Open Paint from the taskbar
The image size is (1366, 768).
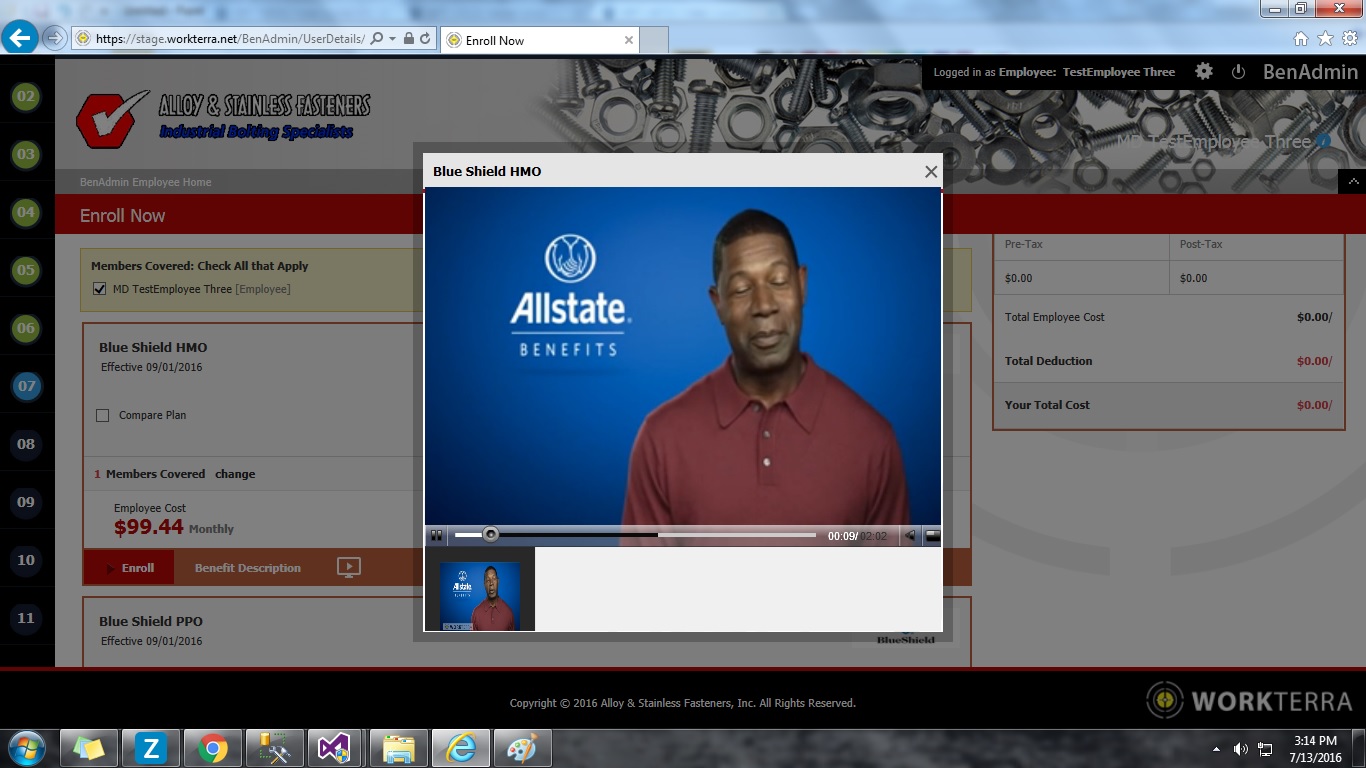tap(521, 748)
